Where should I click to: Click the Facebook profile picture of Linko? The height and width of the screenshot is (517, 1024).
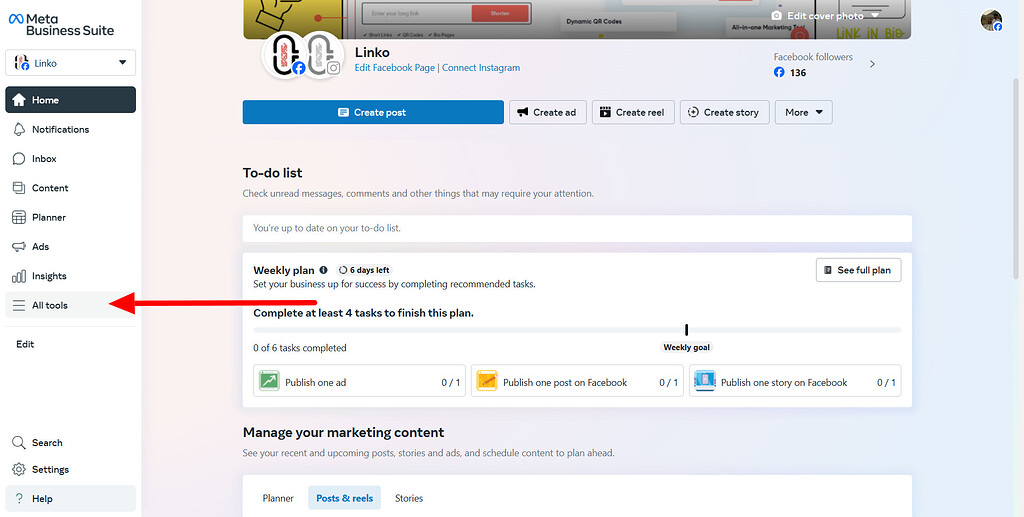tap(285, 55)
